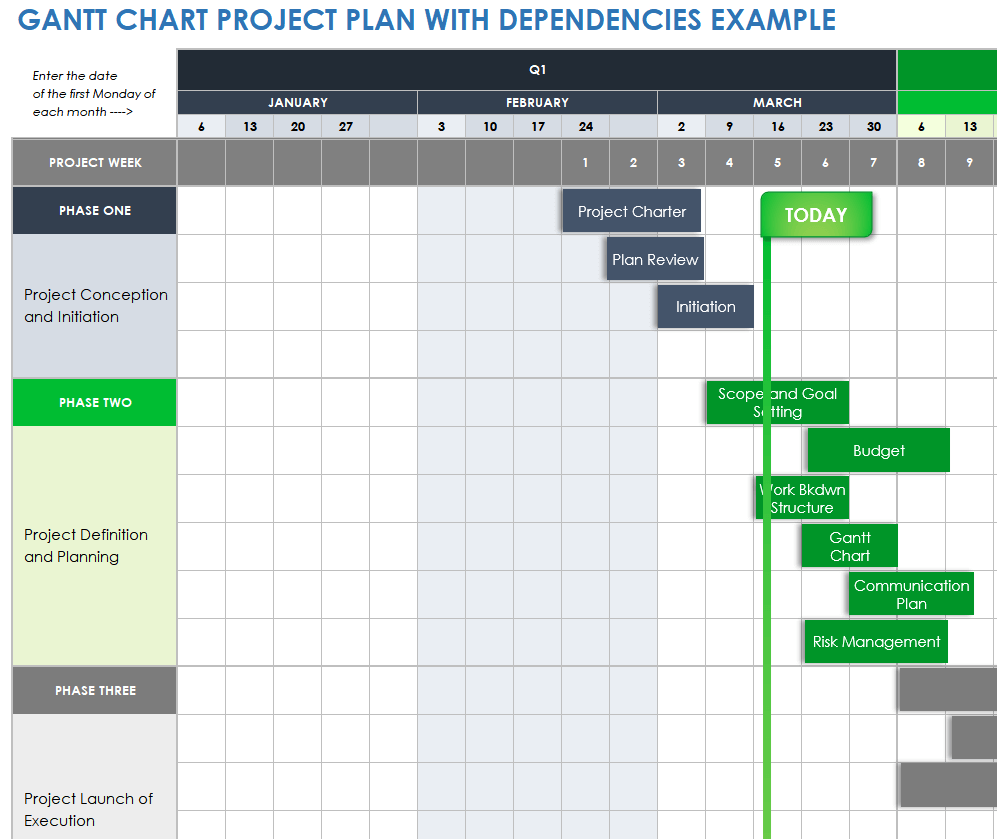Click the Budget task bar
Screen dimensions: 997x839
878,451
